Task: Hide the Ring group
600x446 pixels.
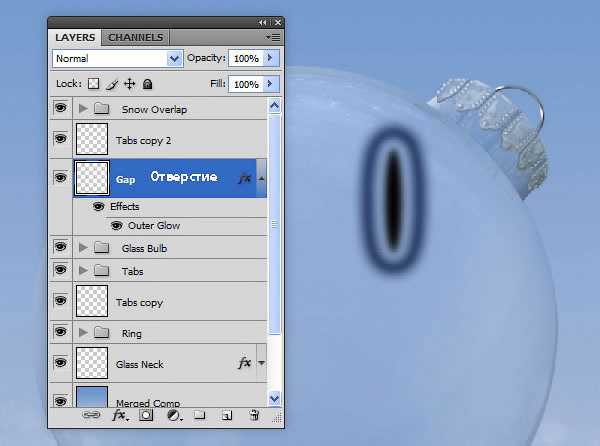Action: (x=60, y=332)
